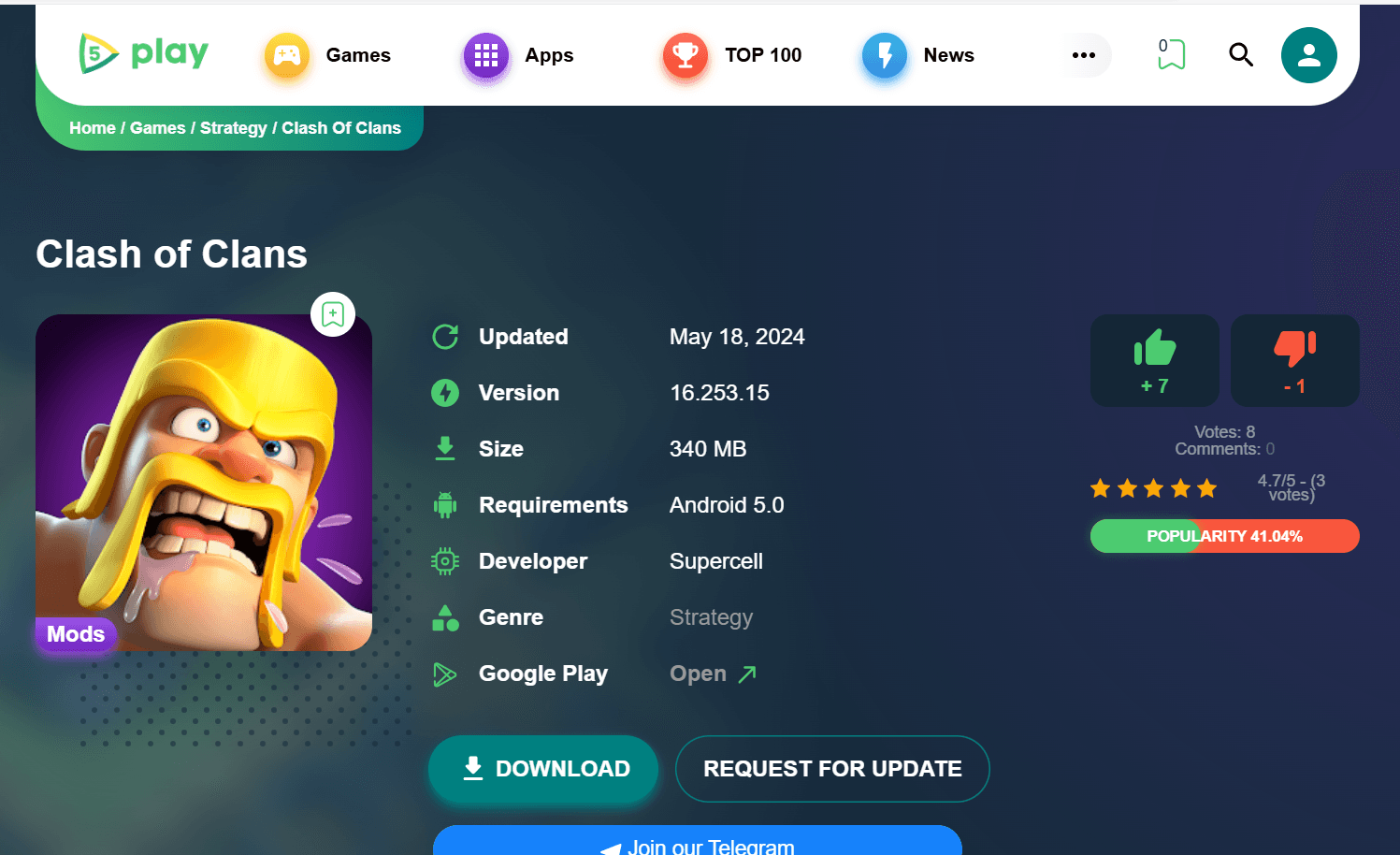Select the Games menu label
The image size is (1400, 855).
pyautogui.click(x=358, y=55)
